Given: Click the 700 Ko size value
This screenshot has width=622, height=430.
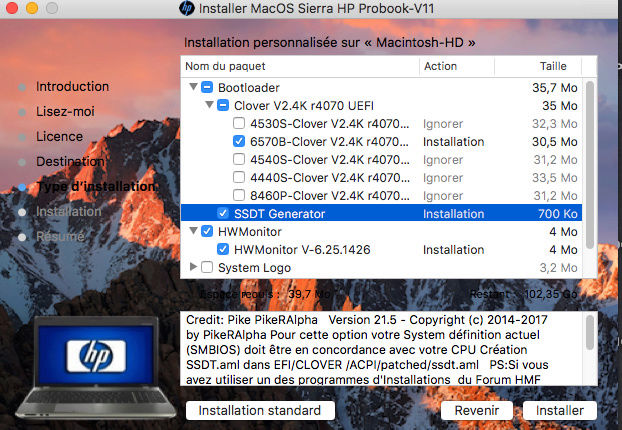Looking at the screenshot, I should [x=558, y=214].
